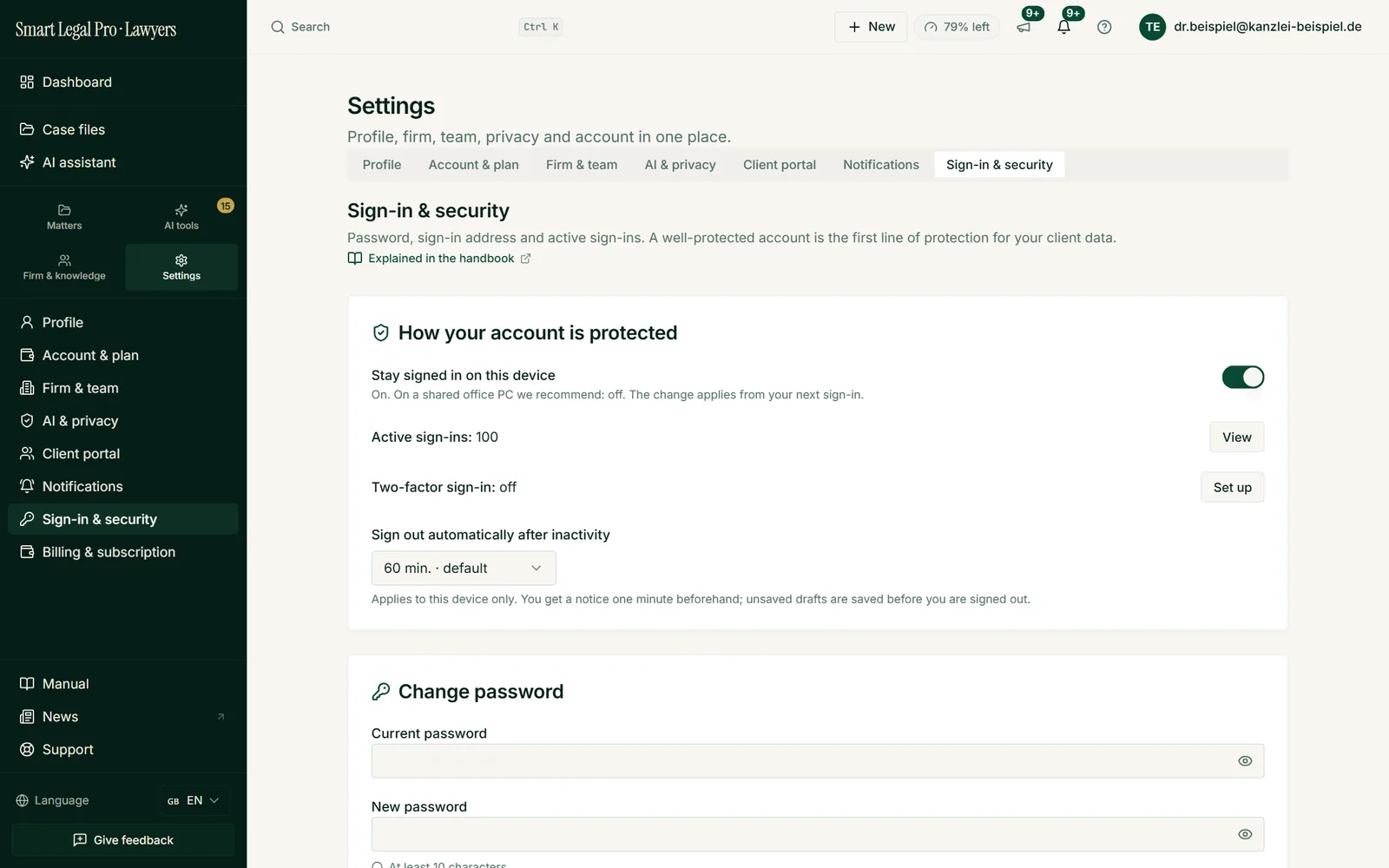Open News in the sidebar

coord(122,717)
